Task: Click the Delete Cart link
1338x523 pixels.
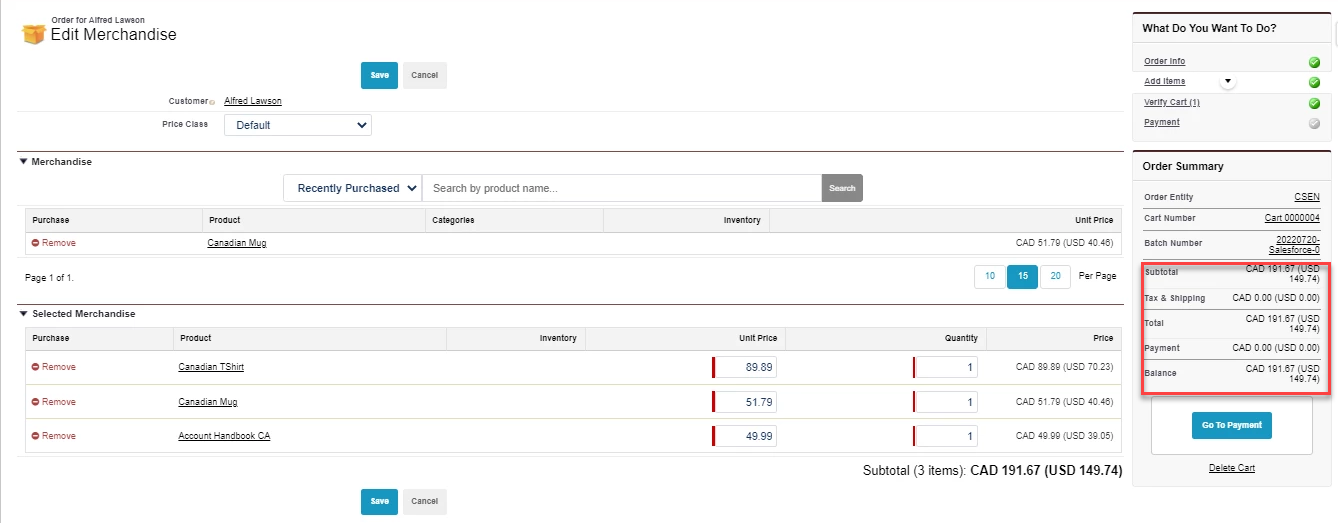Action: [1231, 468]
